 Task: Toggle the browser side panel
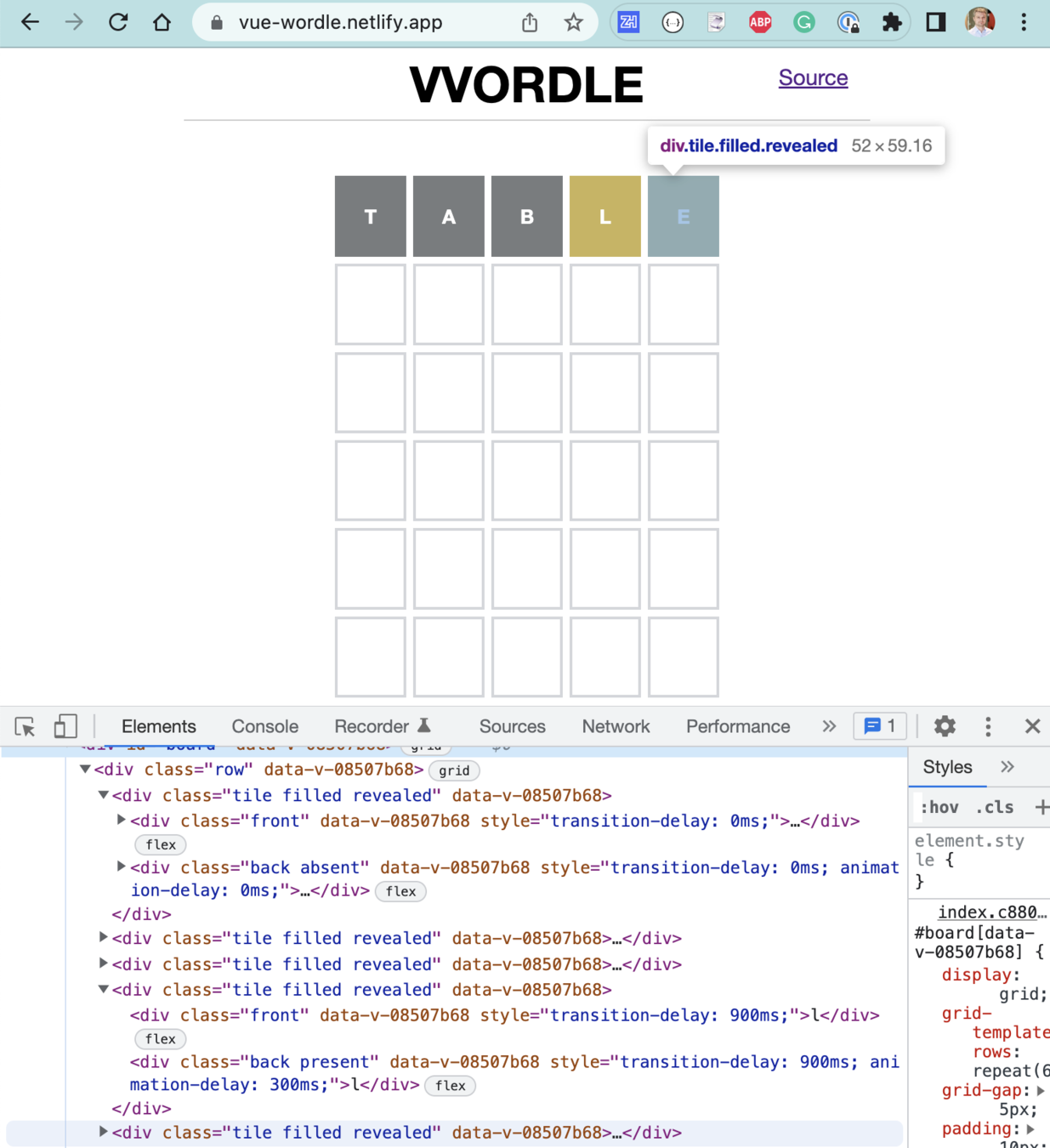tap(936, 22)
